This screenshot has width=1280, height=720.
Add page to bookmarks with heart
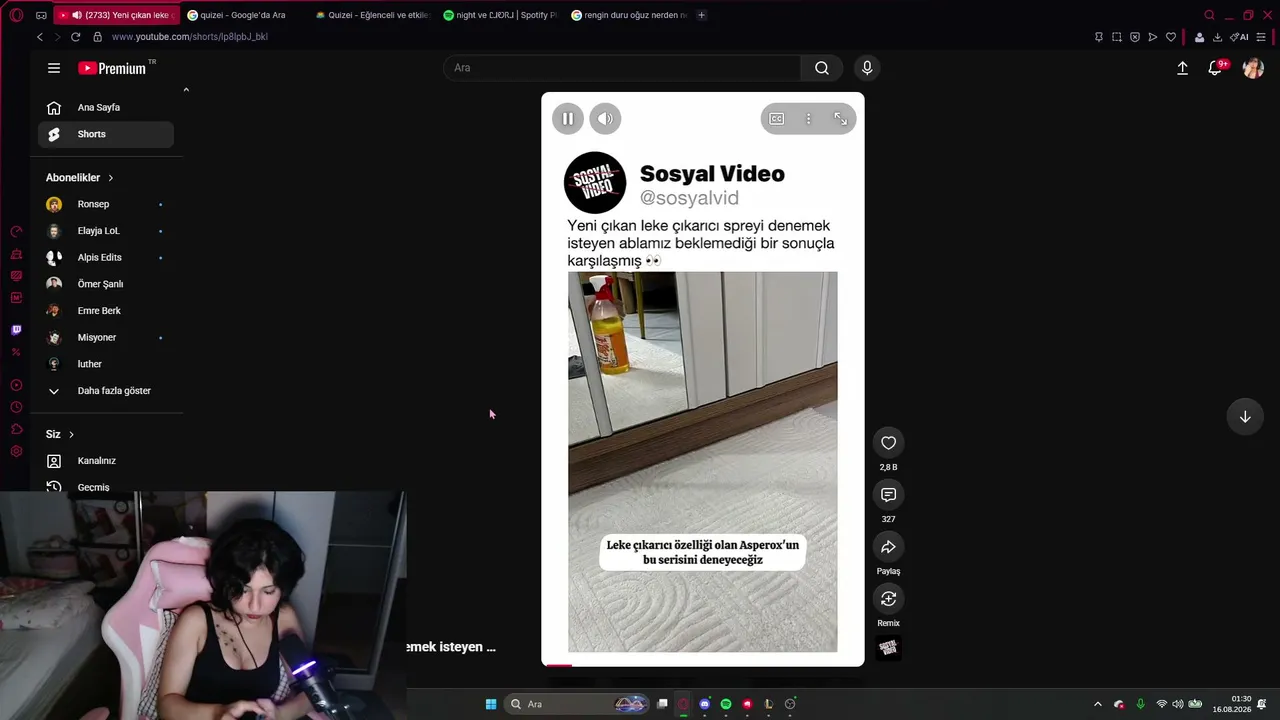1171,37
